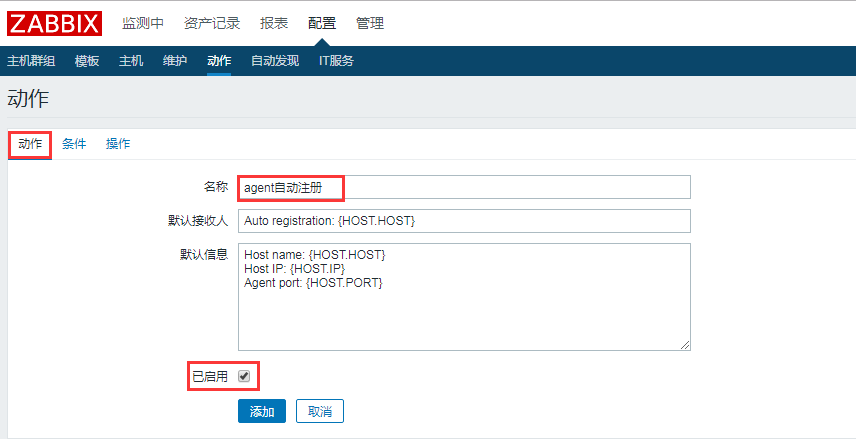Click the 'Agent port: {HOST.PORT}' line

click(313, 283)
